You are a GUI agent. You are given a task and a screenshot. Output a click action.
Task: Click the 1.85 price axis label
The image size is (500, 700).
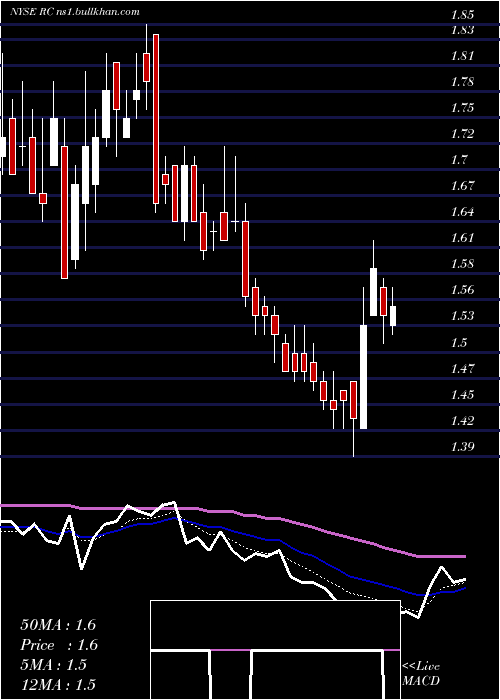[462, 15]
